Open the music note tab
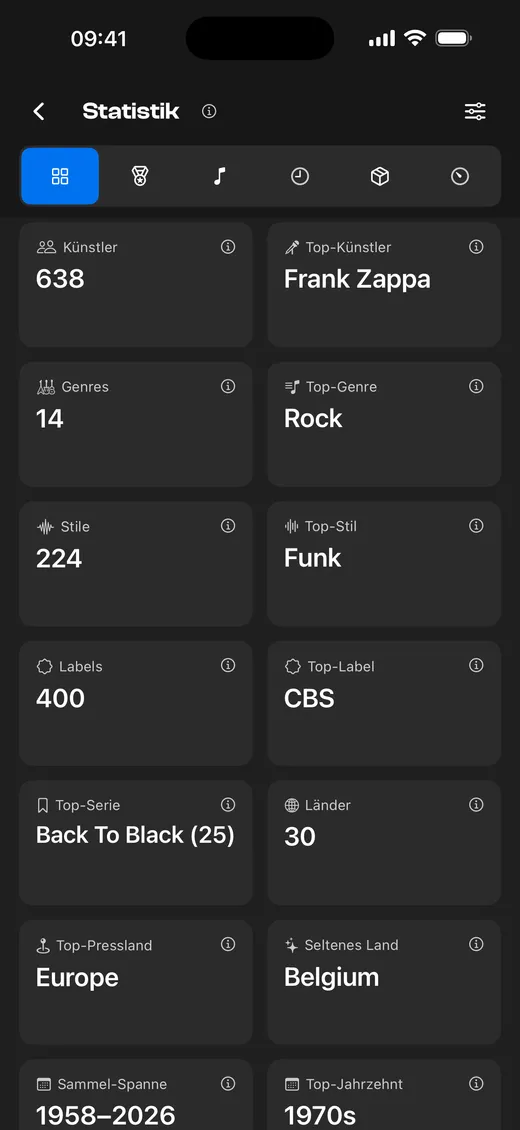The width and height of the screenshot is (520, 1130). (220, 176)
